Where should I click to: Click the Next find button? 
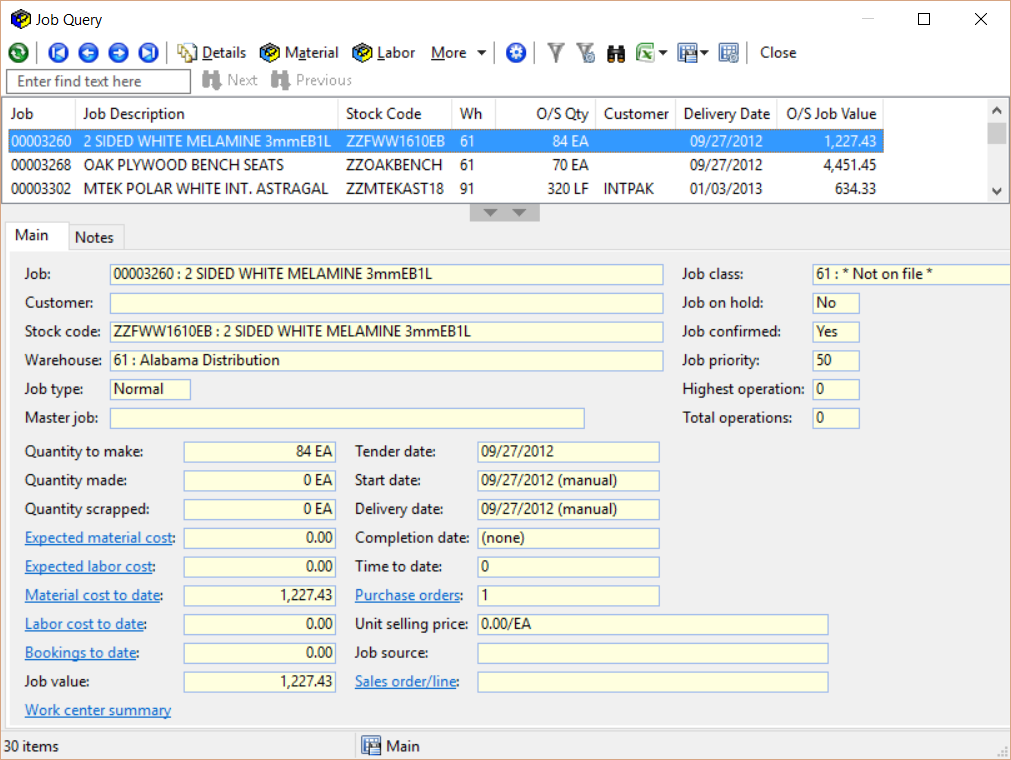point(230,81)
